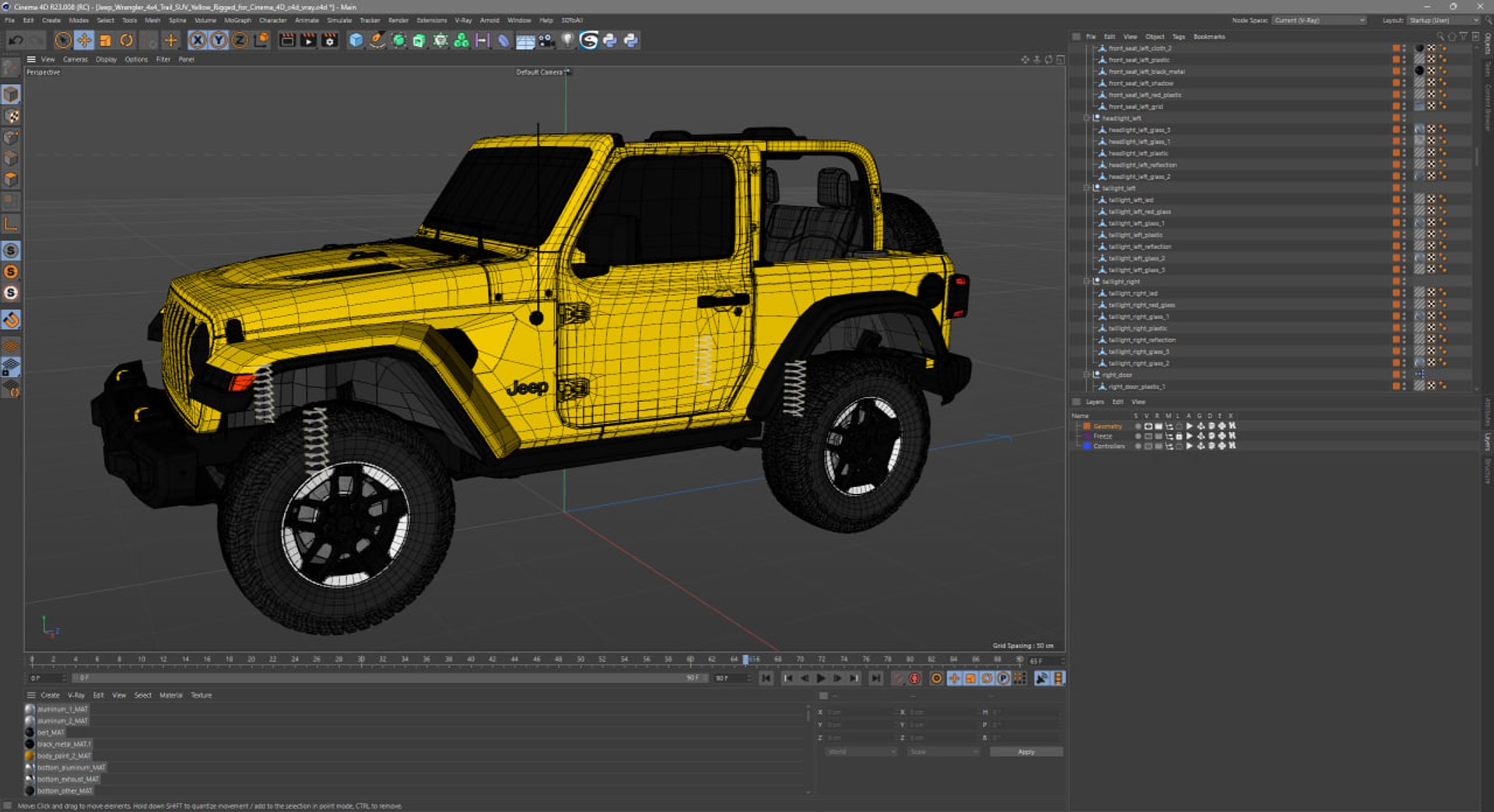Click timeline playhead at frame 65

coord(745,660)
